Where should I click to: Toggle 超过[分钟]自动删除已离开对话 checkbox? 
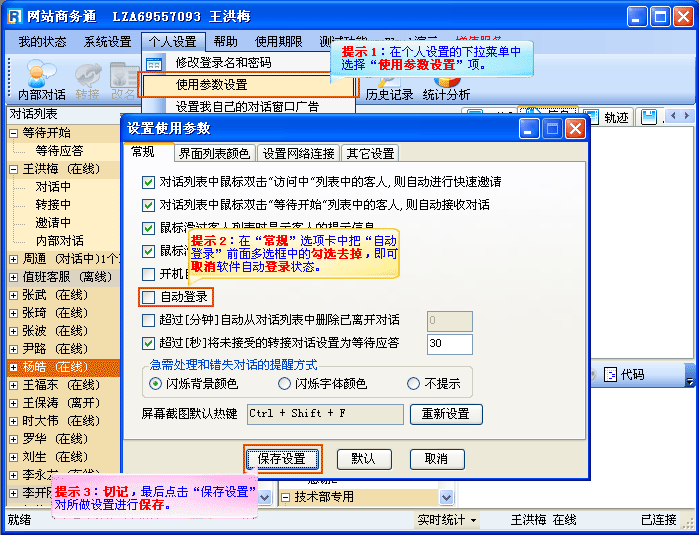149,320
